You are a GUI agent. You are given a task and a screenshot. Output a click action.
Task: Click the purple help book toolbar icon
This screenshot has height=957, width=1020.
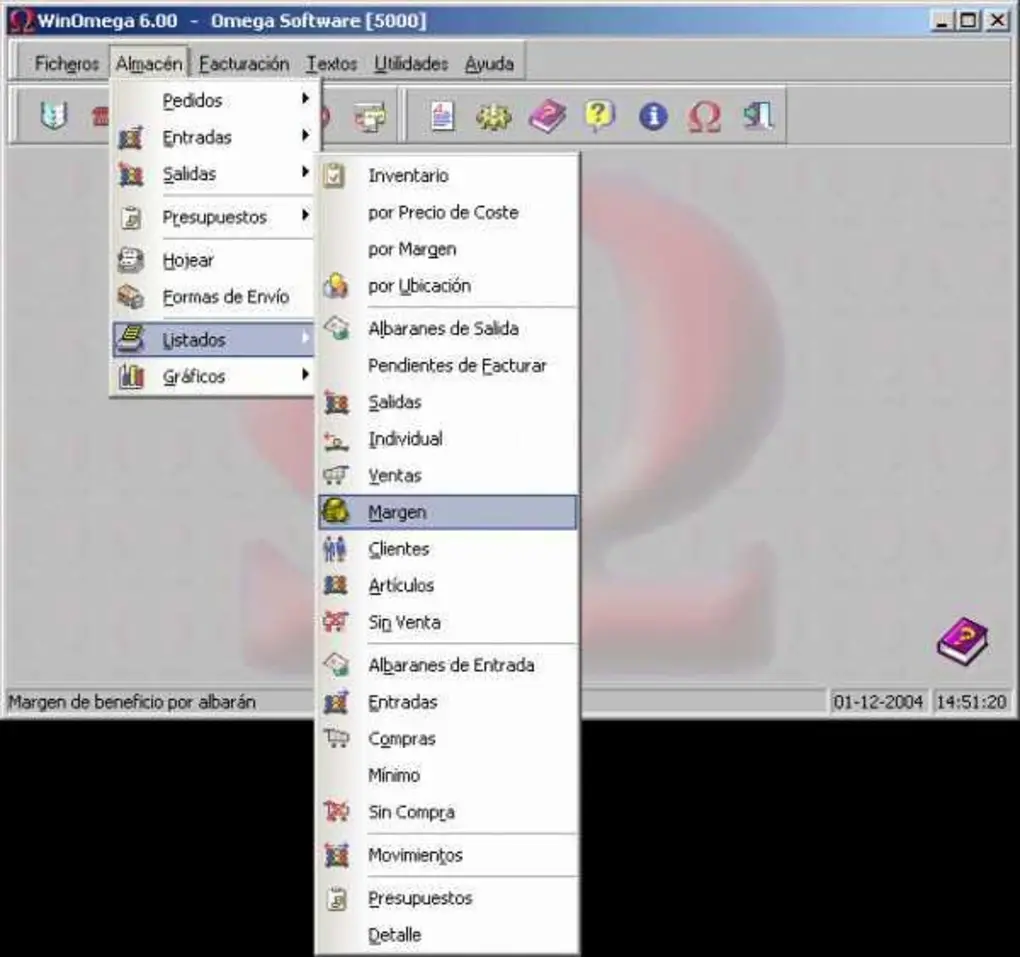546,117
